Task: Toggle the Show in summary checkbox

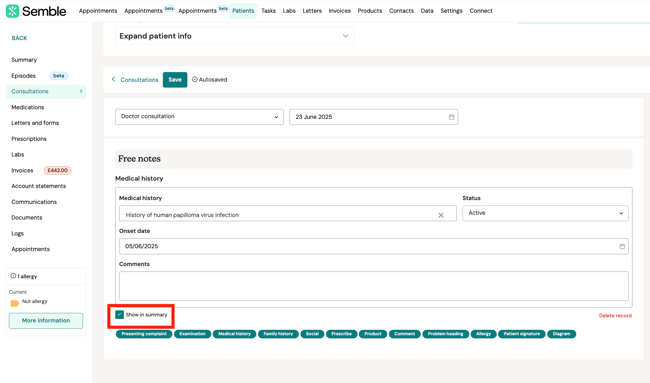Action: pos(120,315)
